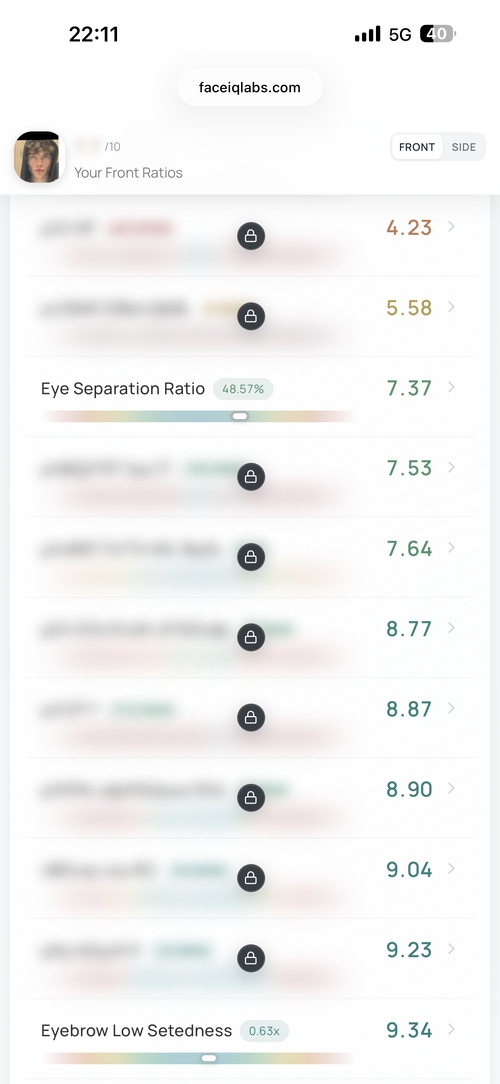Expand the Eyebrow Low Setedness chevron
Image resolution: width=500 pixels, height=1084 pixels.
pyautogui.click(x=452, y=1029)
